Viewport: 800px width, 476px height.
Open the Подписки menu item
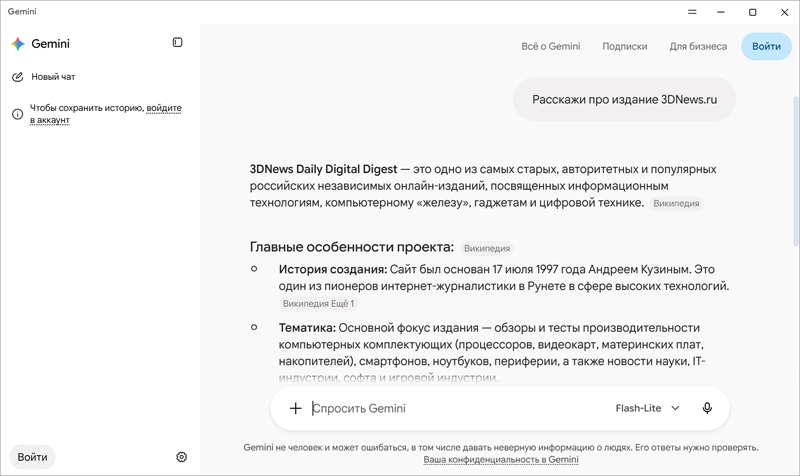click(624, 46)
